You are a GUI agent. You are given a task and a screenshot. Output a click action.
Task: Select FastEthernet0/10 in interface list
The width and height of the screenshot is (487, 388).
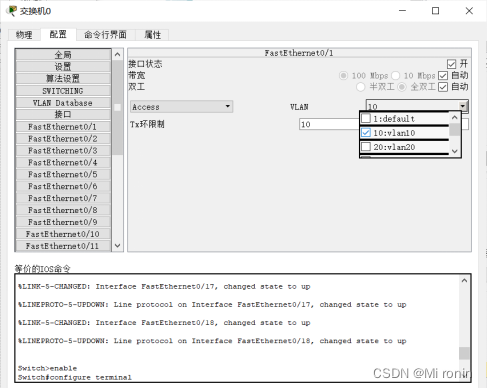click(x=63, y=234)
